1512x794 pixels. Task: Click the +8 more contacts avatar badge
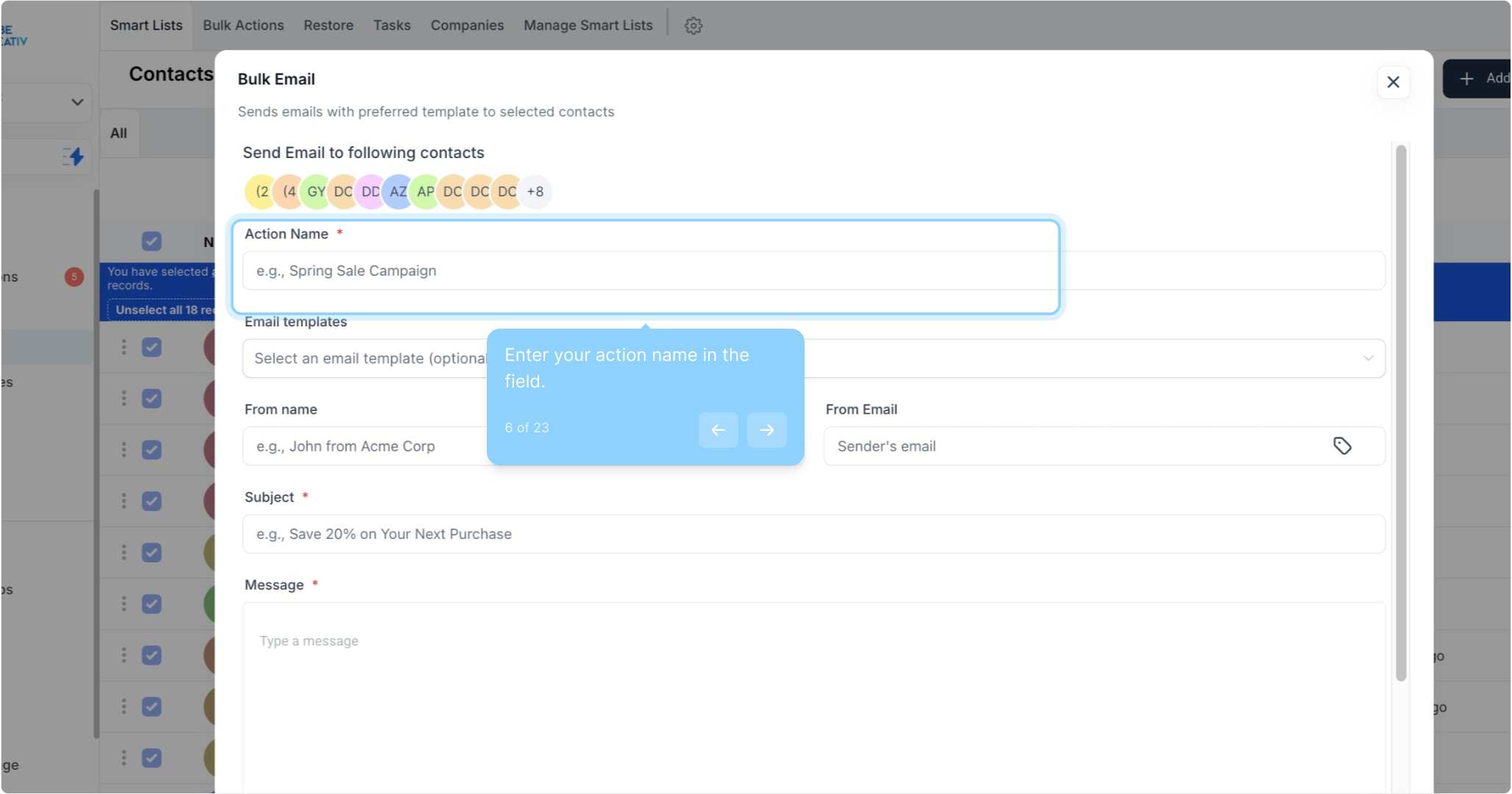[535, 192]
